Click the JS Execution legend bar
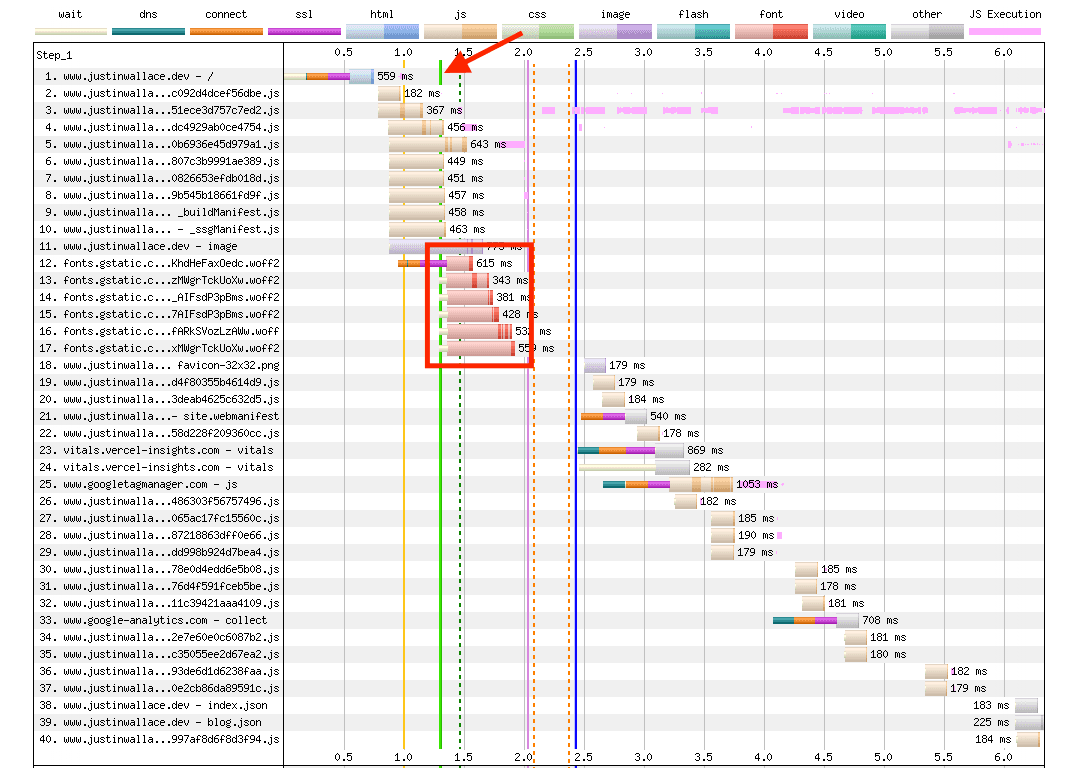Viewport: 1067px width, 768px height. pyautogui.click(x=1005, y=32)
